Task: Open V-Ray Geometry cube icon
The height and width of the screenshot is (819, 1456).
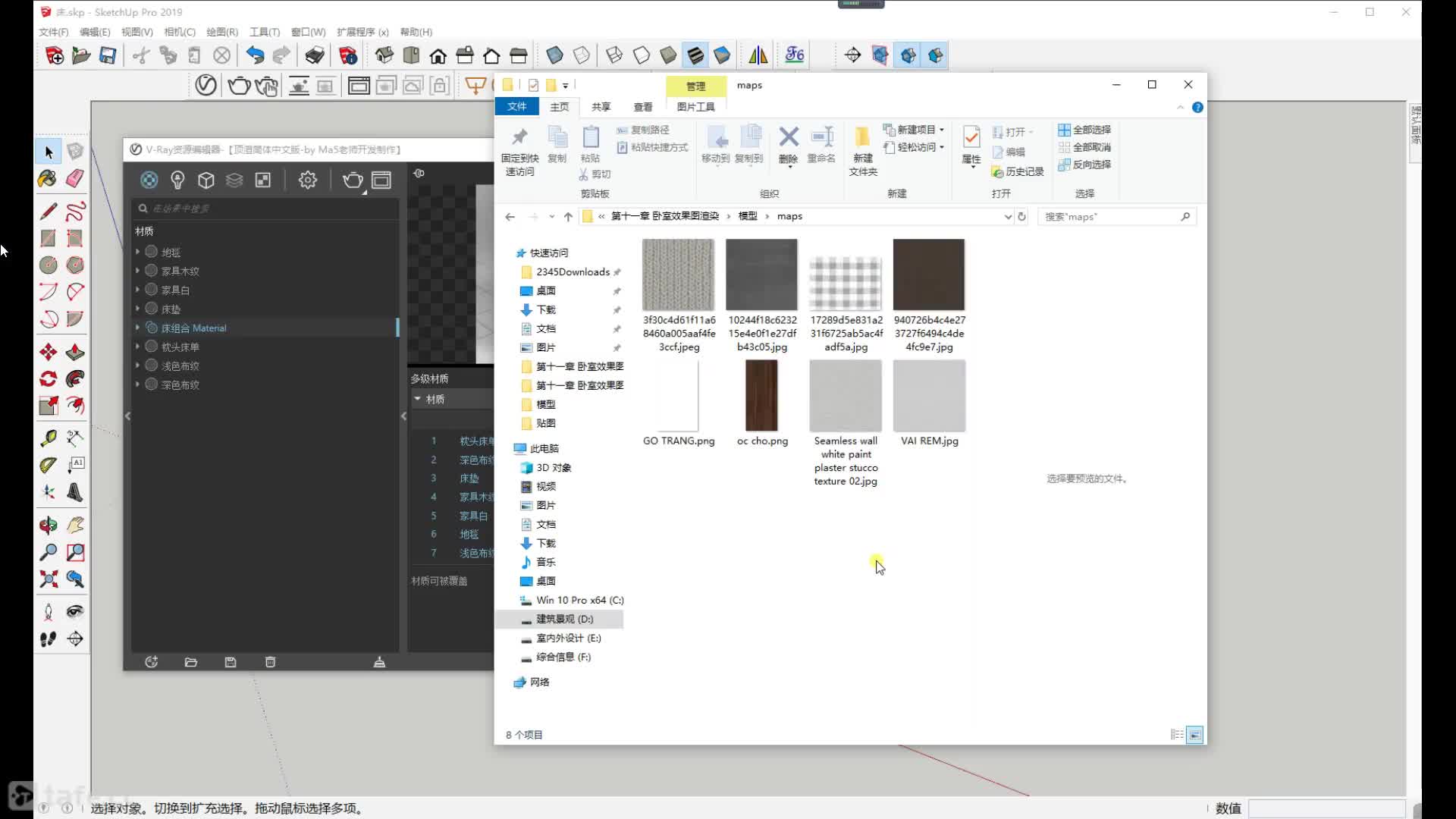Action: pos(206,180)
